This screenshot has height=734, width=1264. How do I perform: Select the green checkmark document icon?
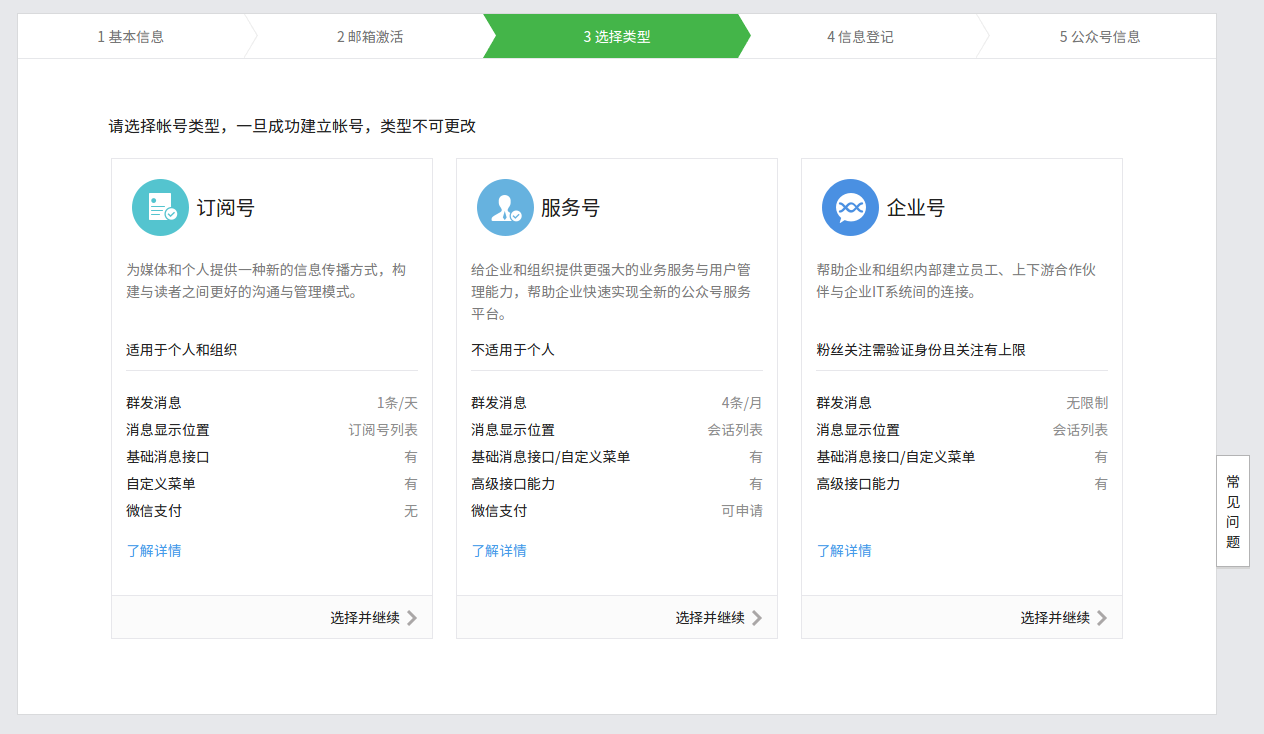point(160,207)
